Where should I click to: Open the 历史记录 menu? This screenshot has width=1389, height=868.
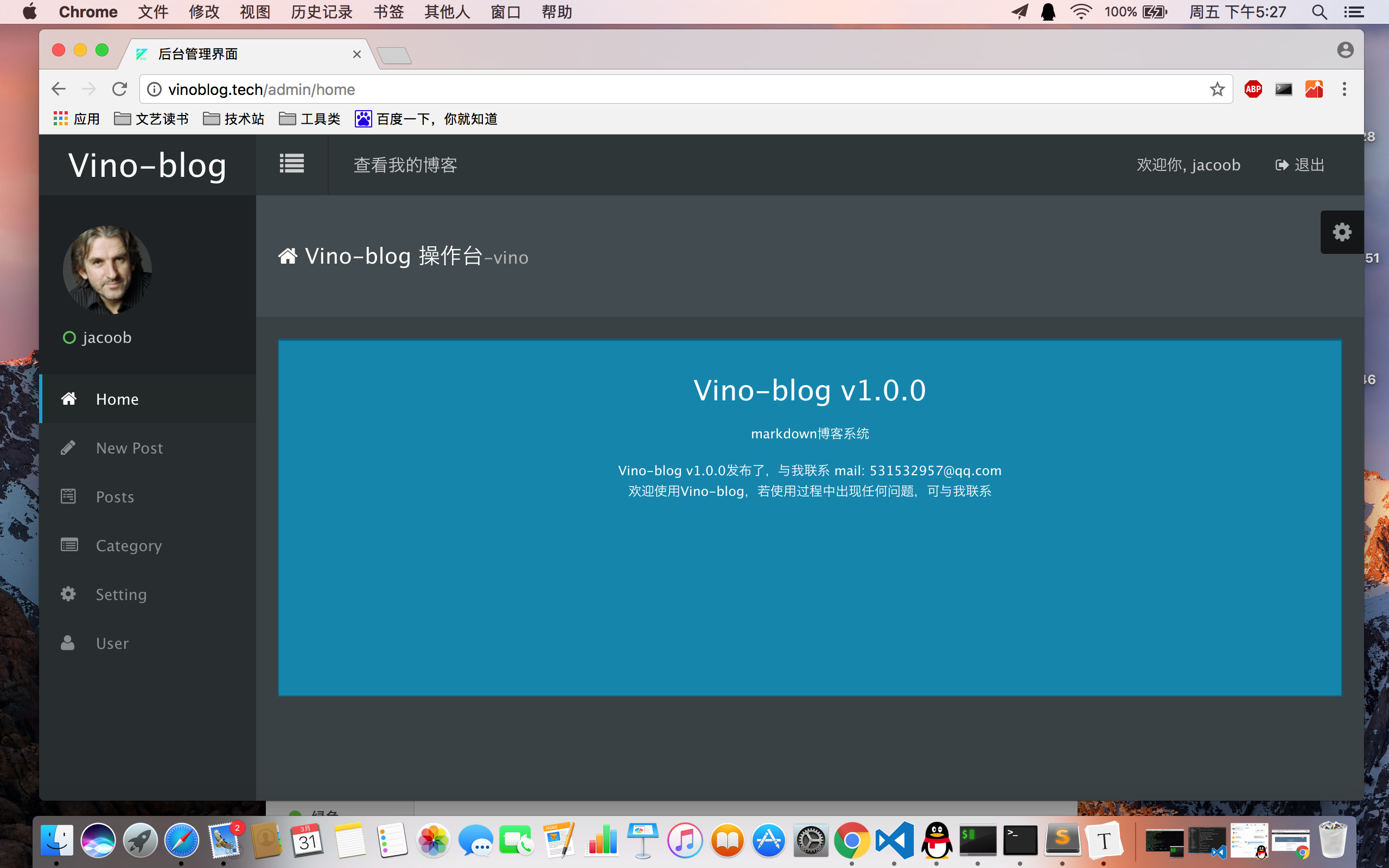click(321, 12)
